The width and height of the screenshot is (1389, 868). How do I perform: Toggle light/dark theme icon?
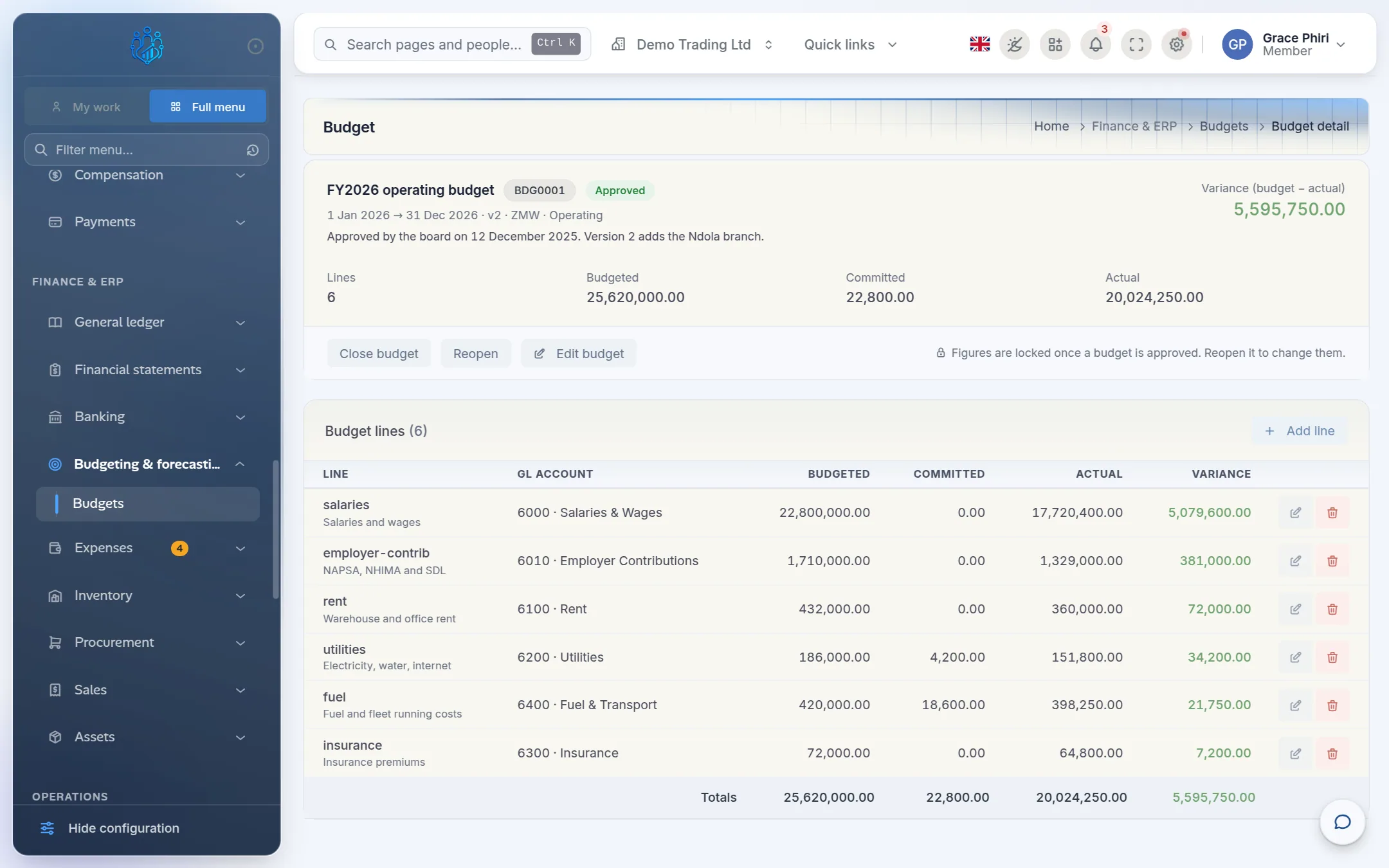tap(1015, 44)
